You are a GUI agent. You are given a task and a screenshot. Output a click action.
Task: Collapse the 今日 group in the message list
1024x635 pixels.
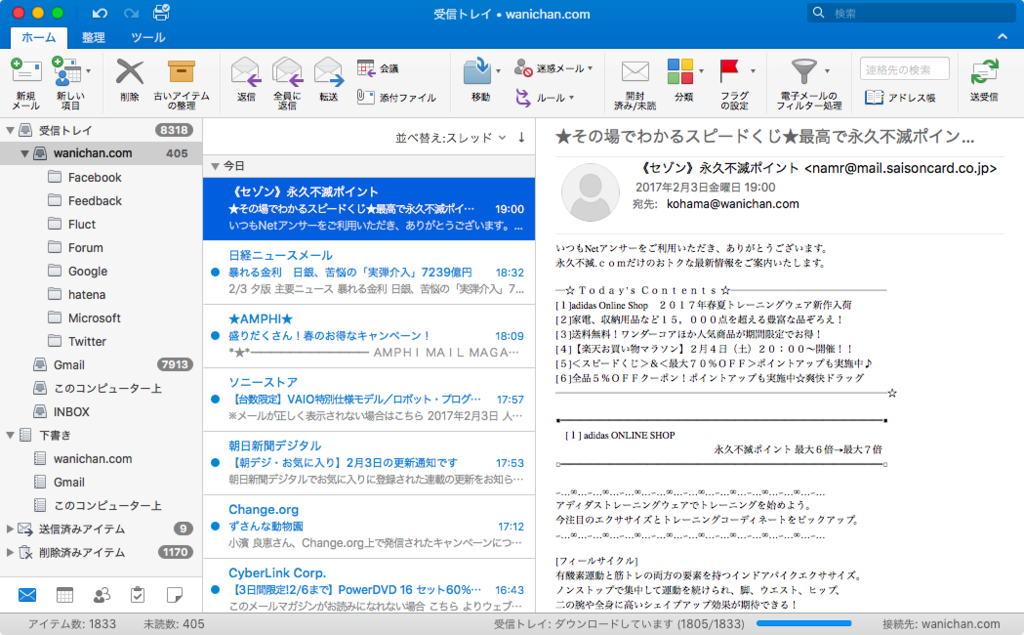point(215,167)
